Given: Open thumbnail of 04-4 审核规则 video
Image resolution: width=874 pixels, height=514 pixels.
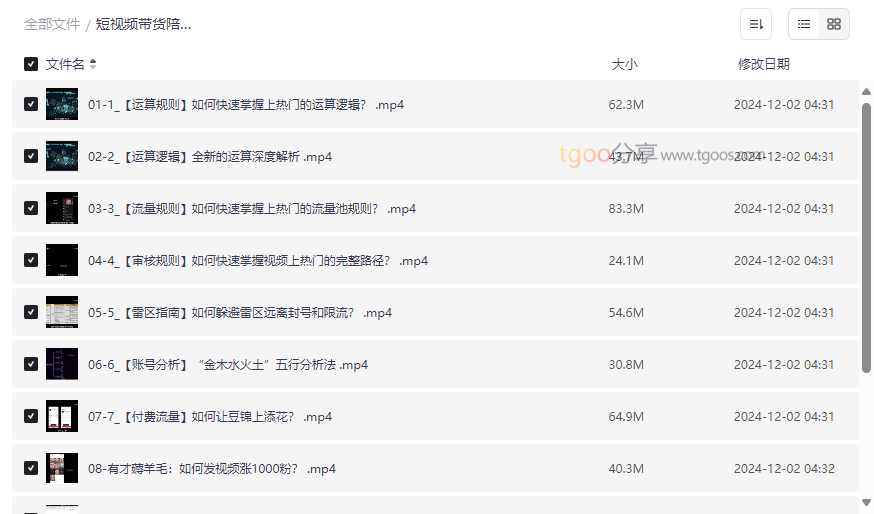Looking at the screenshot, I should (x=62, y=260).
